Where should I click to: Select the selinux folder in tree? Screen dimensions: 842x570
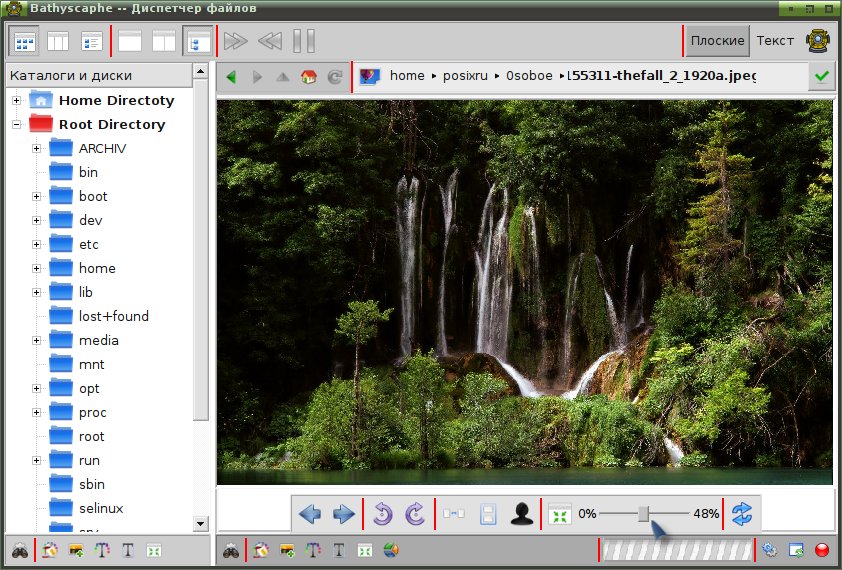(x=86, y=509)
